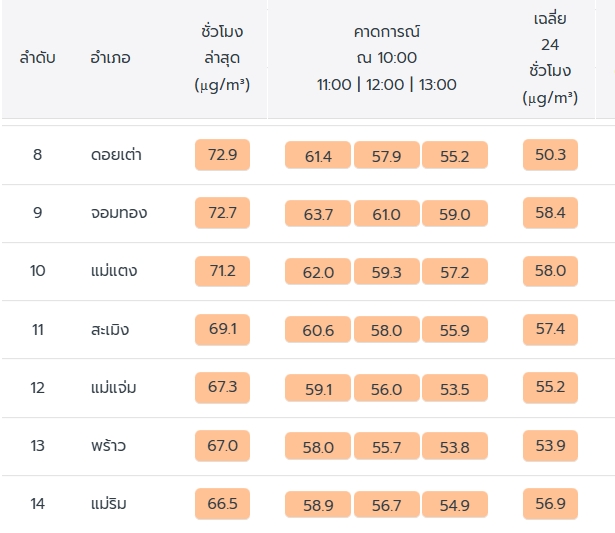Select district name พร้าว
The image size is (615, 533).
107,445
